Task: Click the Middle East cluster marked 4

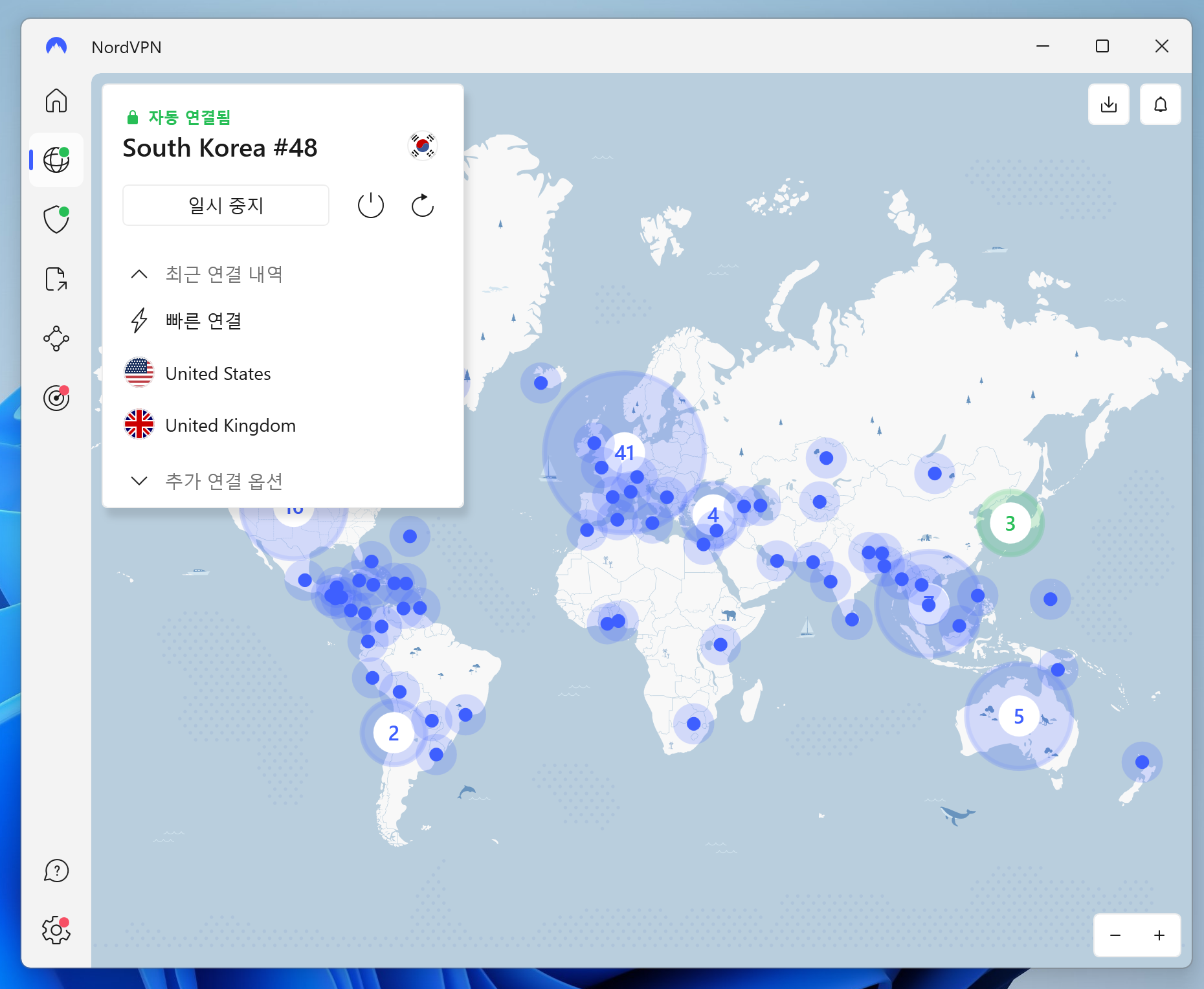Action: click(713, 515)
